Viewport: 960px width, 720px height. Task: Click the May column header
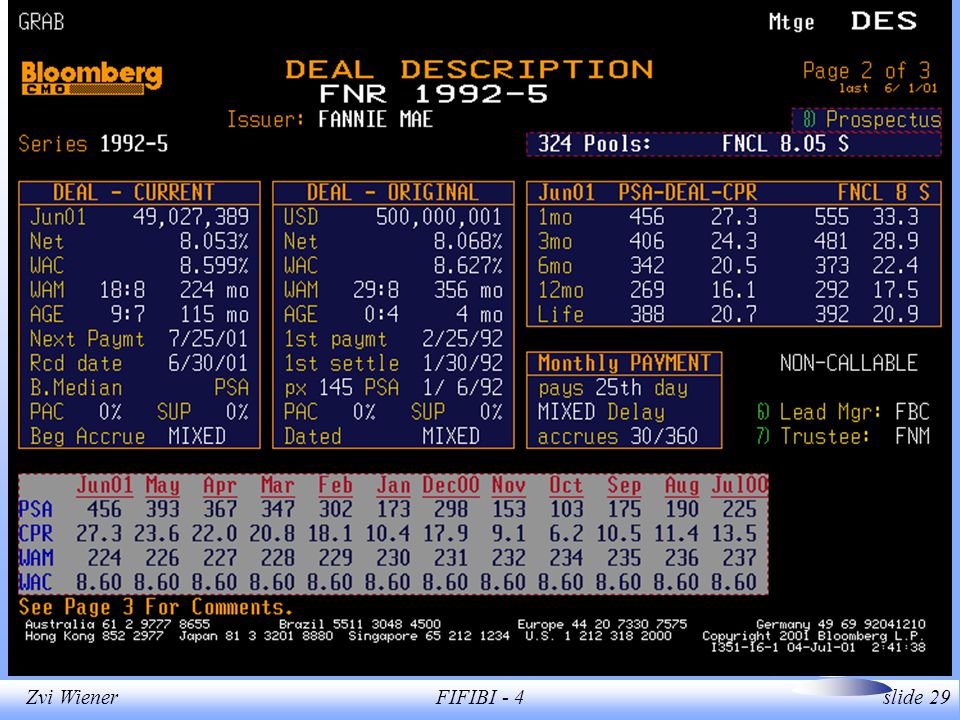click(x=162, y=486)
